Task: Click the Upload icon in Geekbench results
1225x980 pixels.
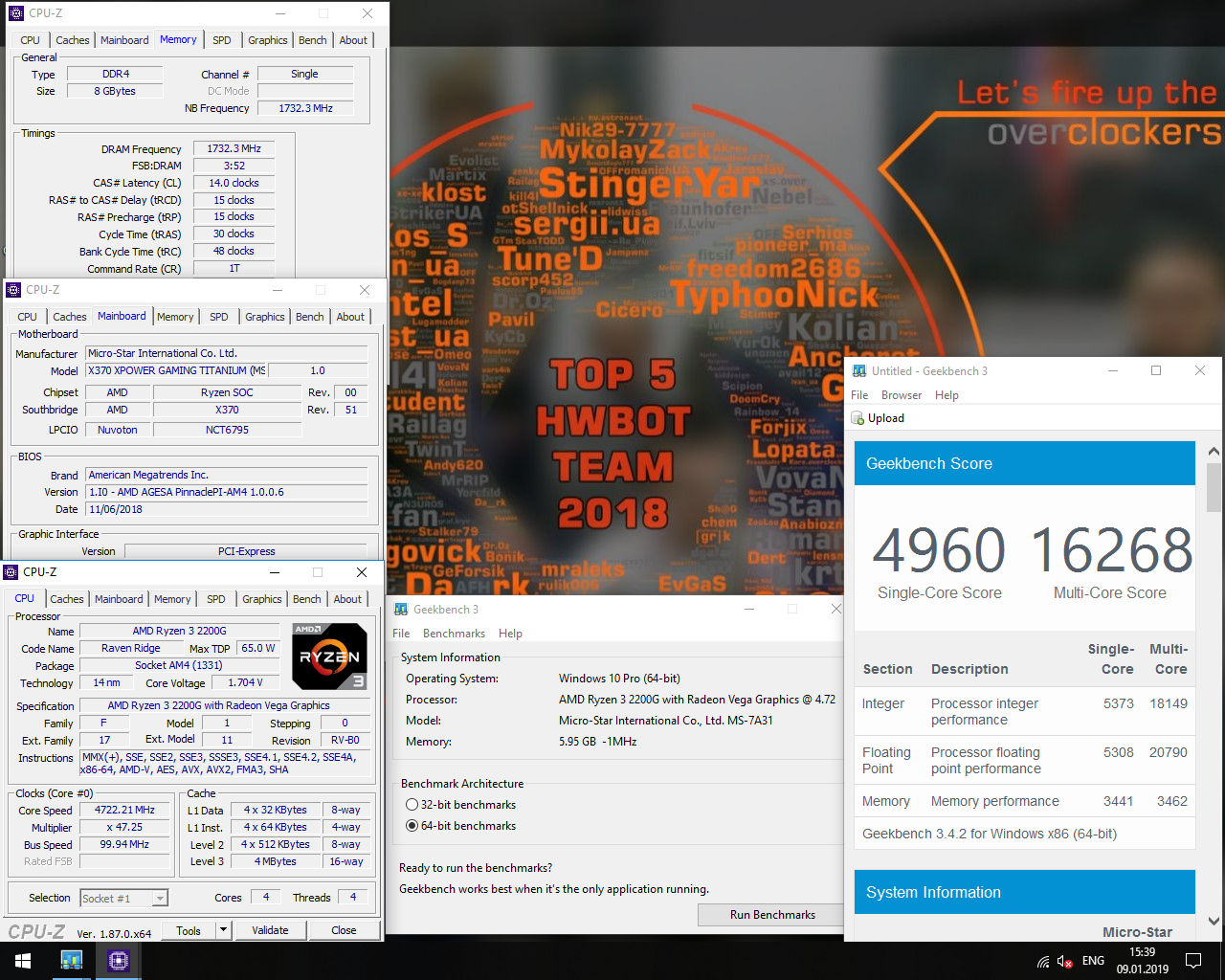Action: [x=858, y=418]
